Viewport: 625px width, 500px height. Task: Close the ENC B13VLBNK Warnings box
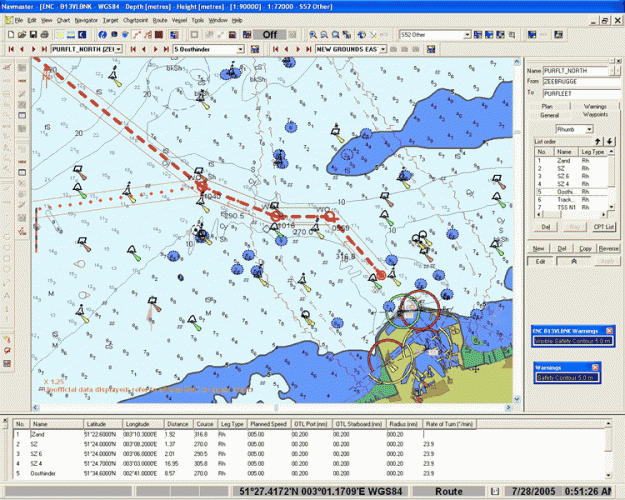click(609, 331)
